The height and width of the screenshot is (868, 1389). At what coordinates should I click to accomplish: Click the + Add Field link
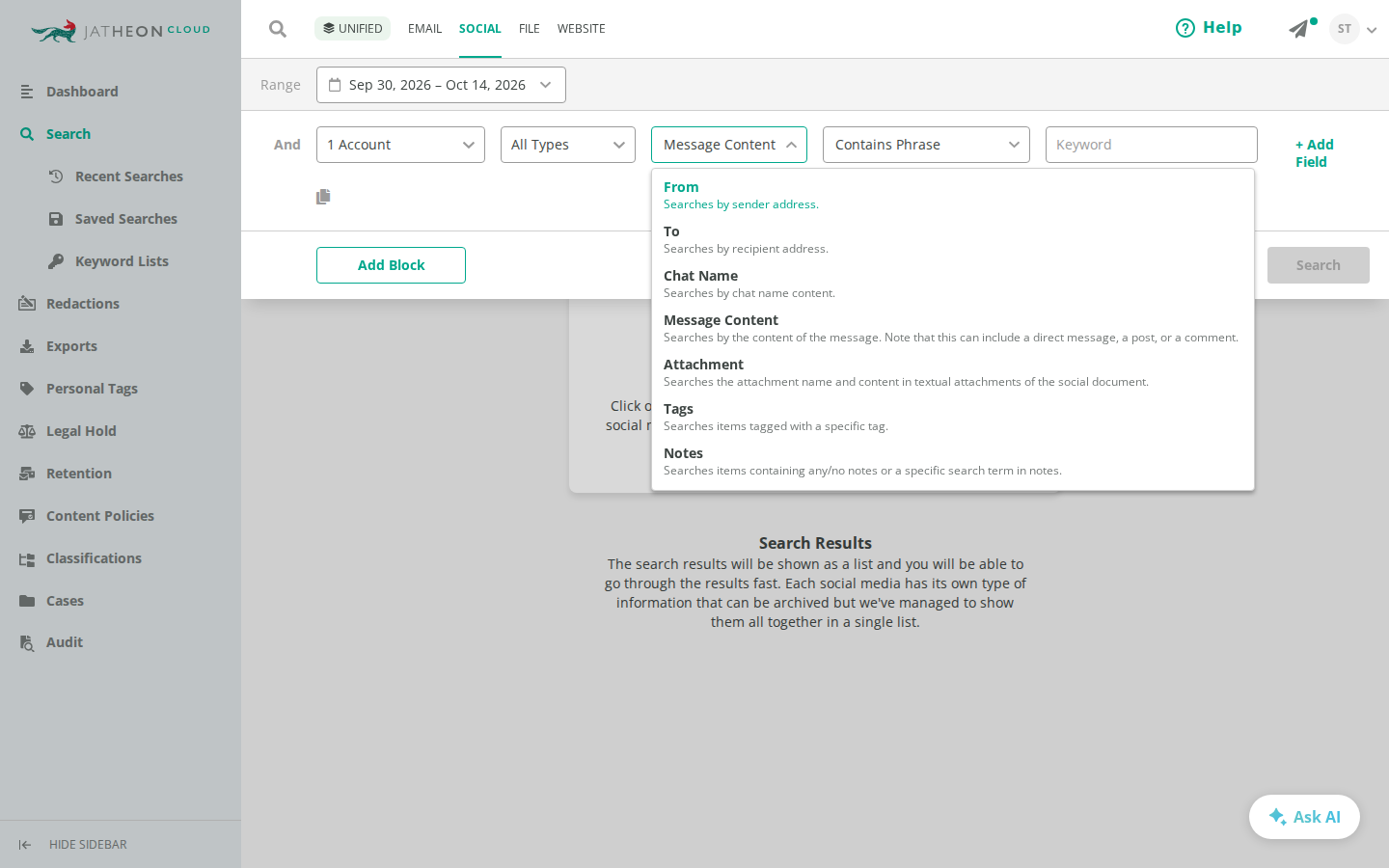1314,153
